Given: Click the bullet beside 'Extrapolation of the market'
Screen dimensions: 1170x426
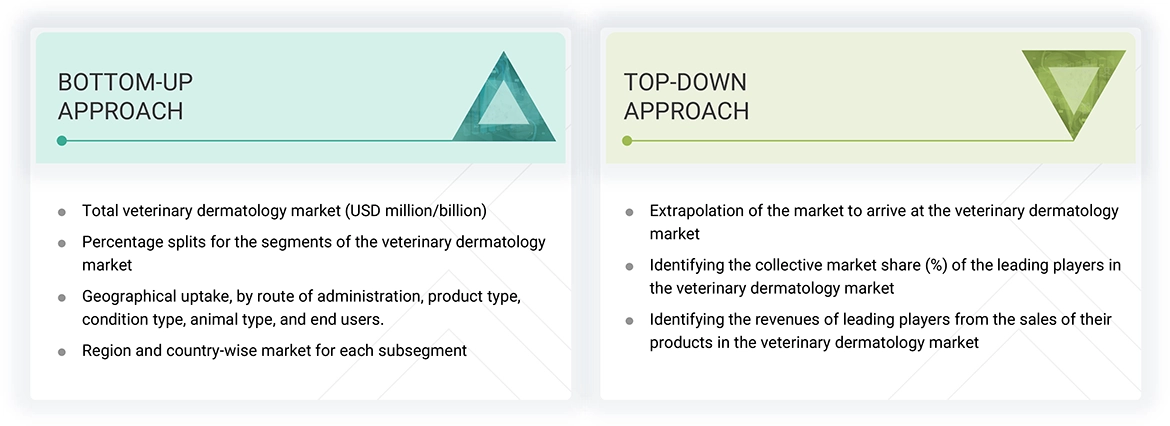Looking at the screenshot, I should click(x=629, y=212).
